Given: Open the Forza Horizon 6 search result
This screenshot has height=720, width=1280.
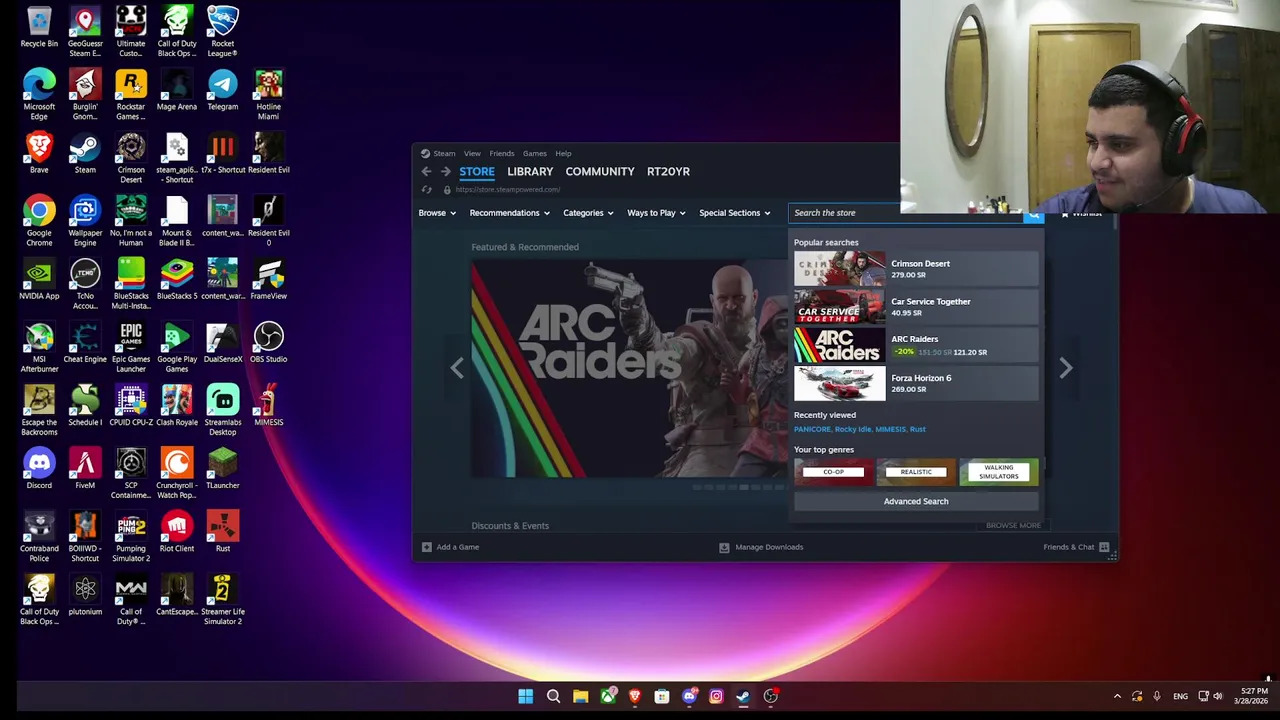Looking at the screenshot, I should click(916, 383).
